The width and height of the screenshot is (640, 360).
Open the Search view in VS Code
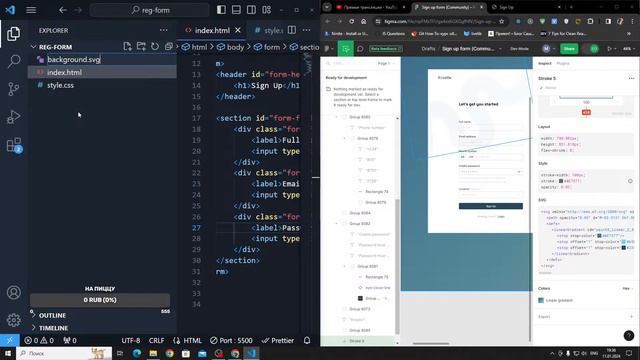[x=13, y=61]
